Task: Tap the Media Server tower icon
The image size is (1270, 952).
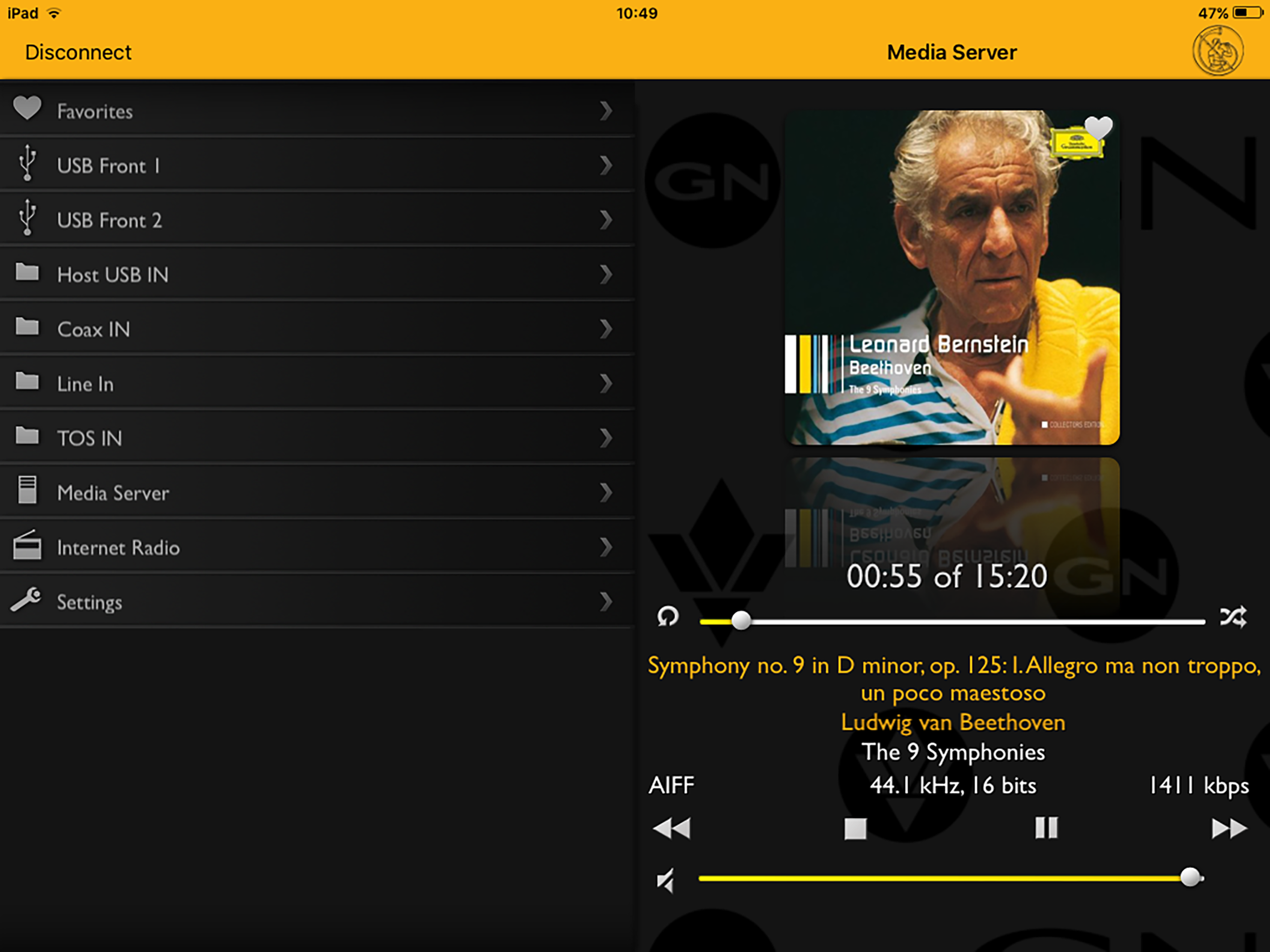Action: 27,490
